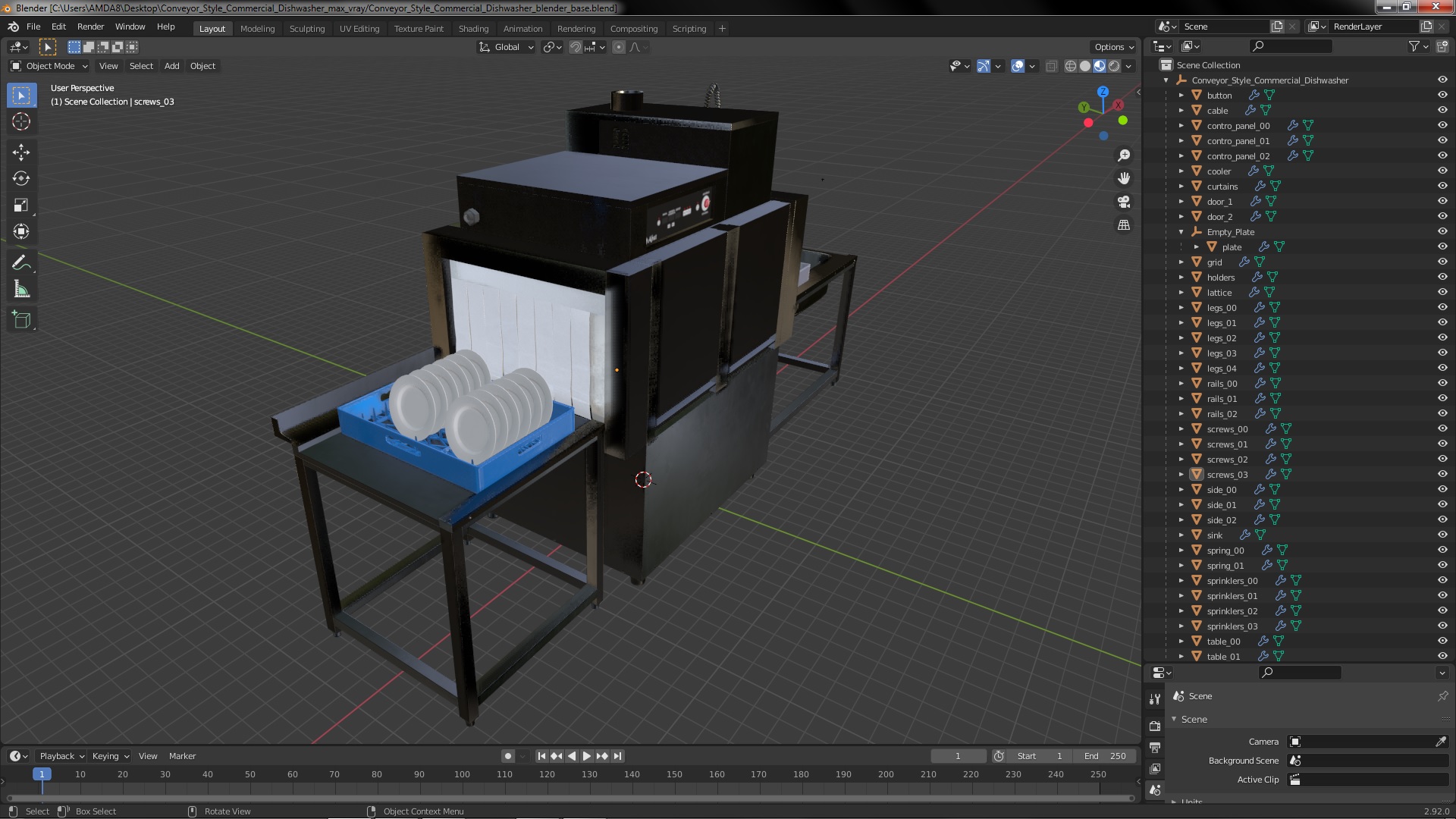The height and width of the screenshot is (819, 1456).
Task: Click the timeline frame 1 marker
Action: (42, 774)
